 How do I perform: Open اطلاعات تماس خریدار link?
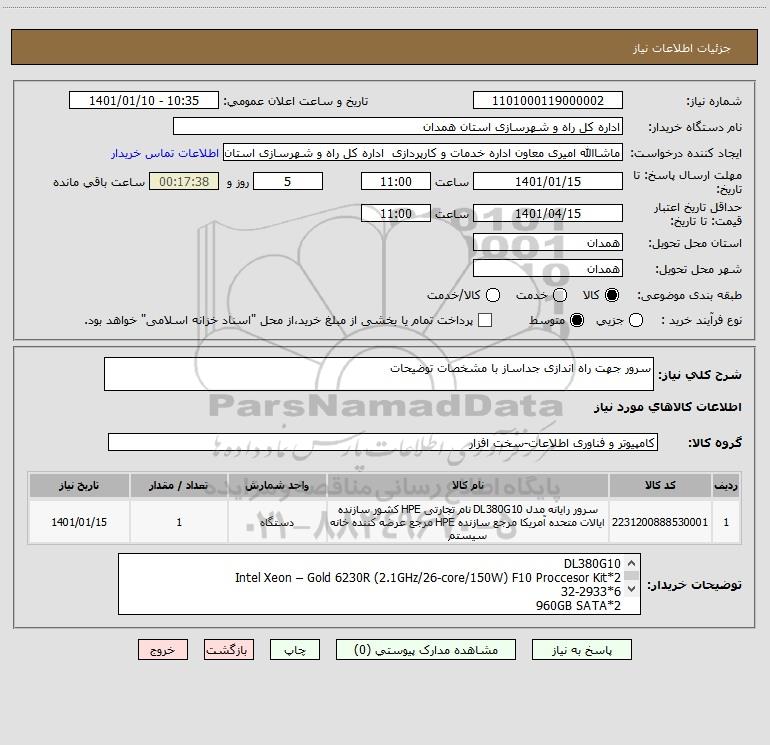165,153
